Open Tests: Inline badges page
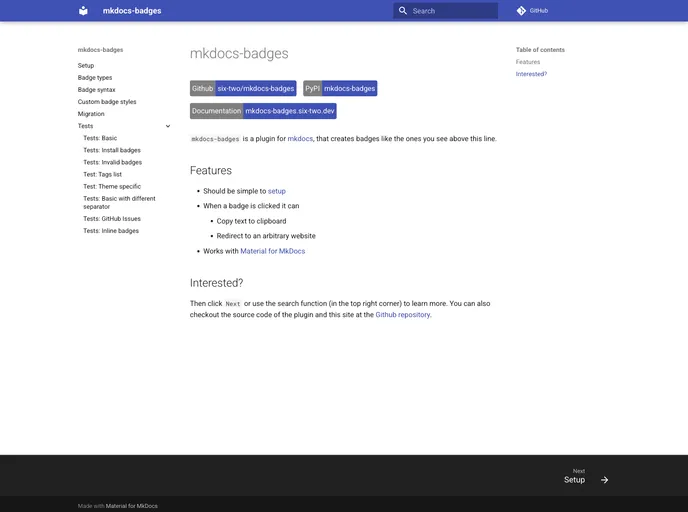 (x=111, y=231)
